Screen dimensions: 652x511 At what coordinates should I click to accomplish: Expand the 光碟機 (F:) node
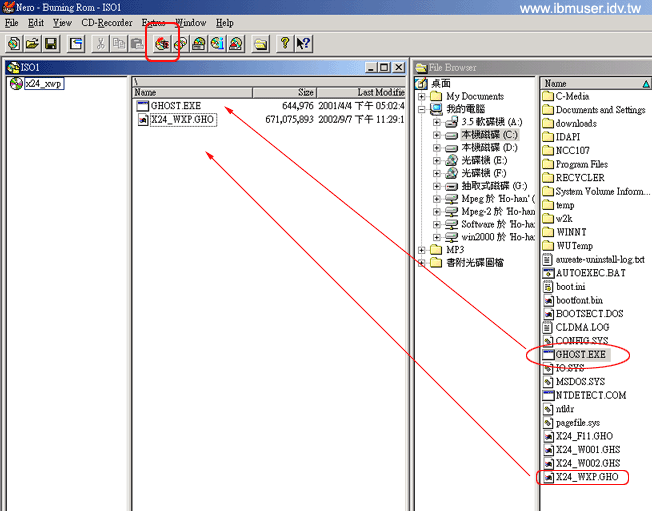click(x=437, y=173)
